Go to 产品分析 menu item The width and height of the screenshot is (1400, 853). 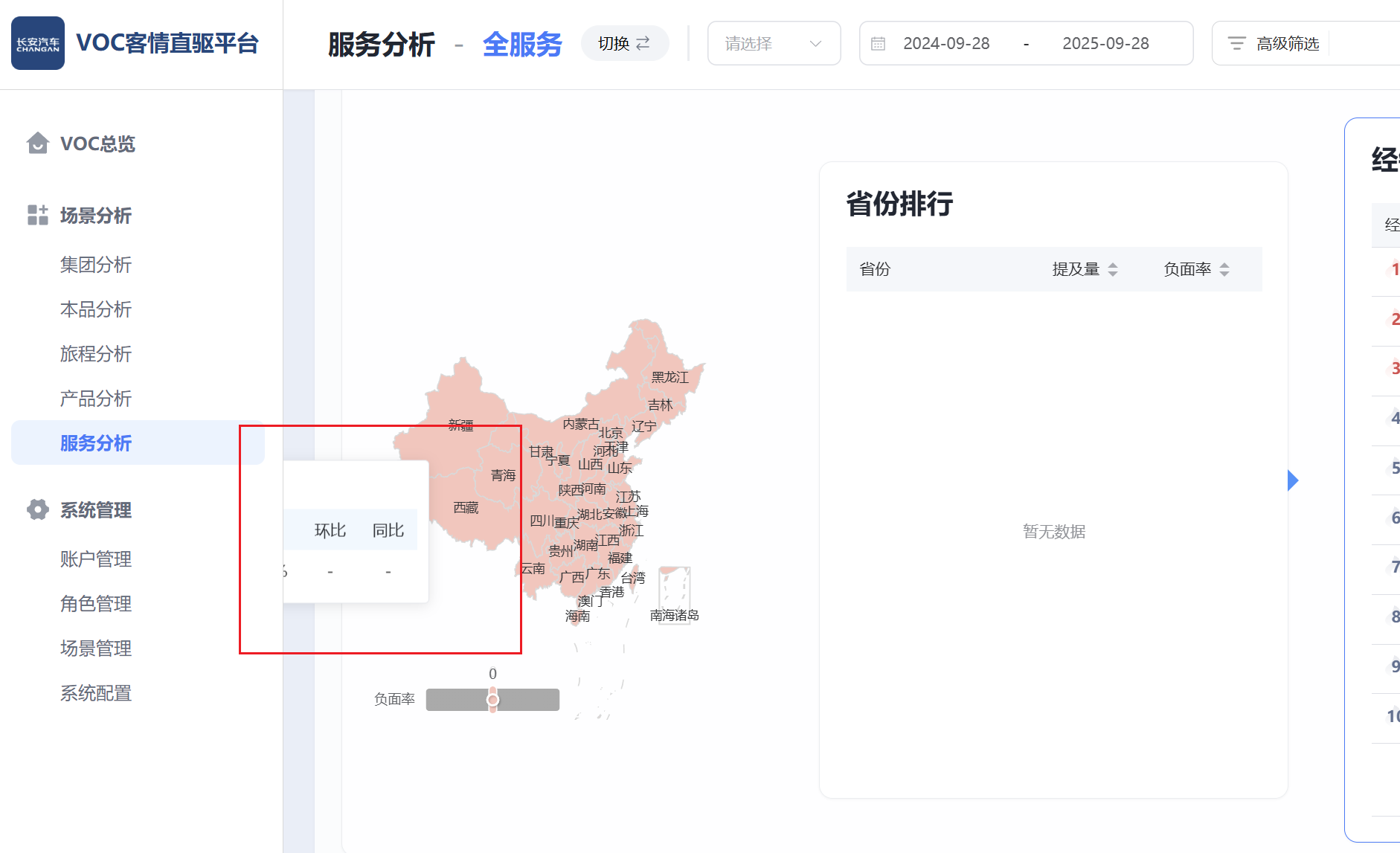click(x=95, y=399)
